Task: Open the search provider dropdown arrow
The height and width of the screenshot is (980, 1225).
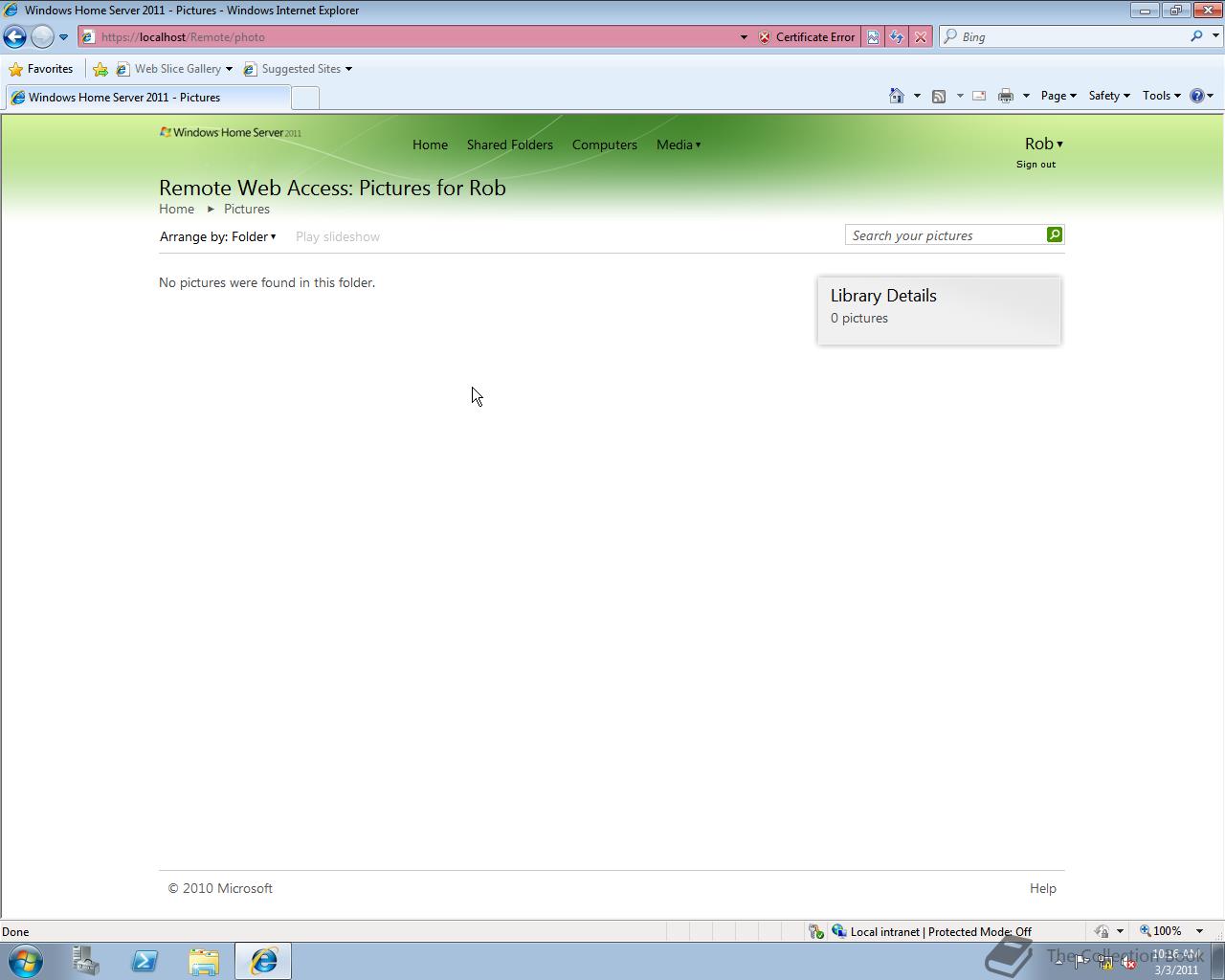Action: 1216,36
